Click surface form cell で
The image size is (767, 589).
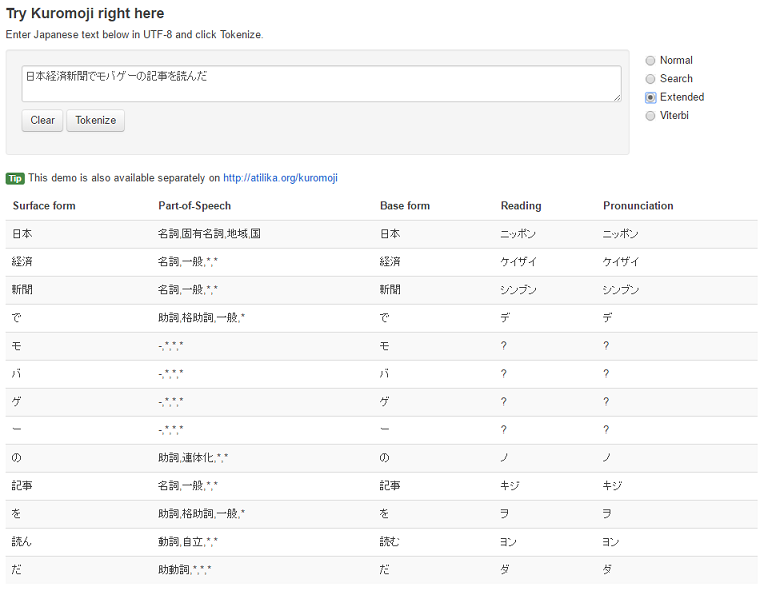[x=17, y=318]
